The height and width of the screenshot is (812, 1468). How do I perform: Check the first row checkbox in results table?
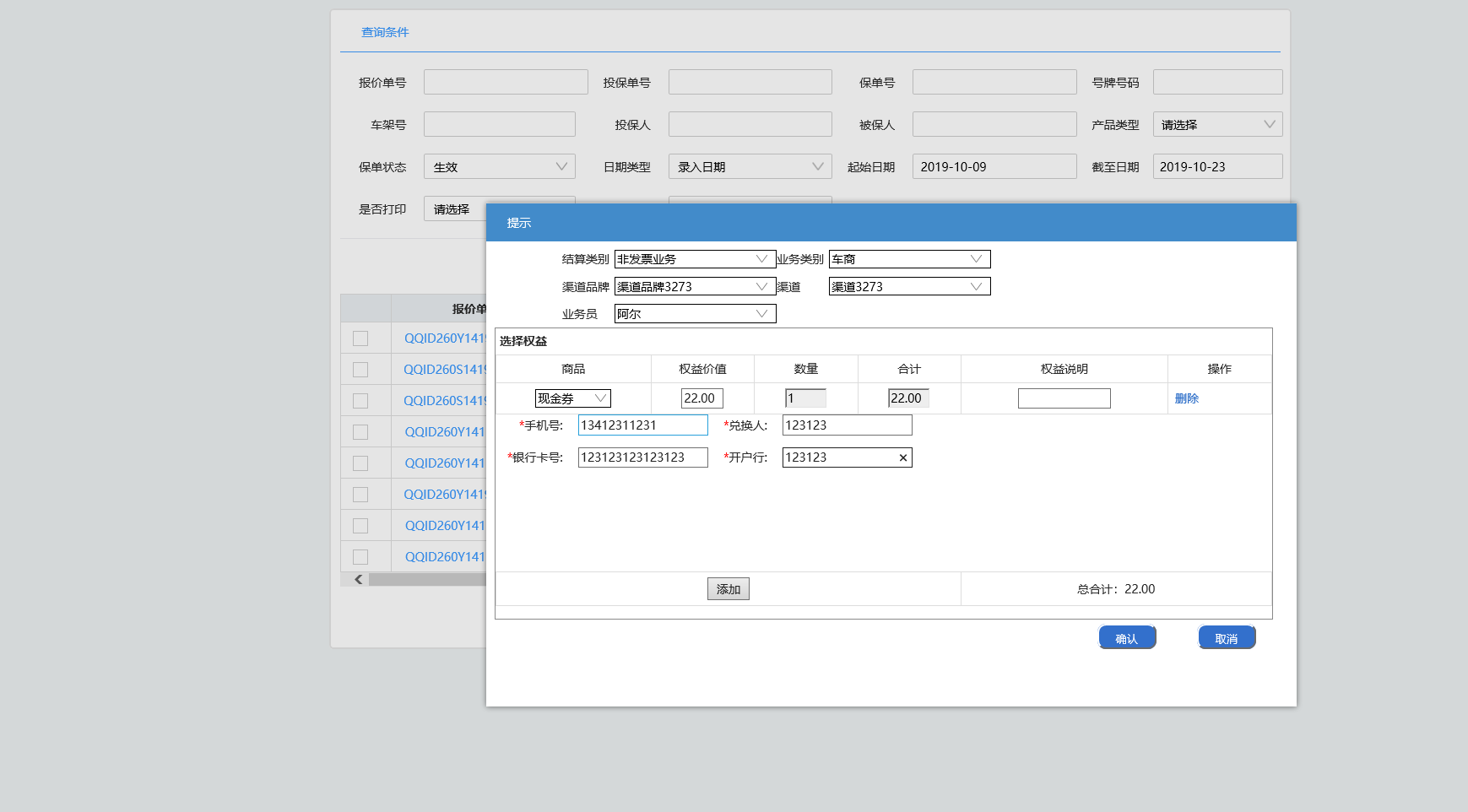click(x=360, y=338)
